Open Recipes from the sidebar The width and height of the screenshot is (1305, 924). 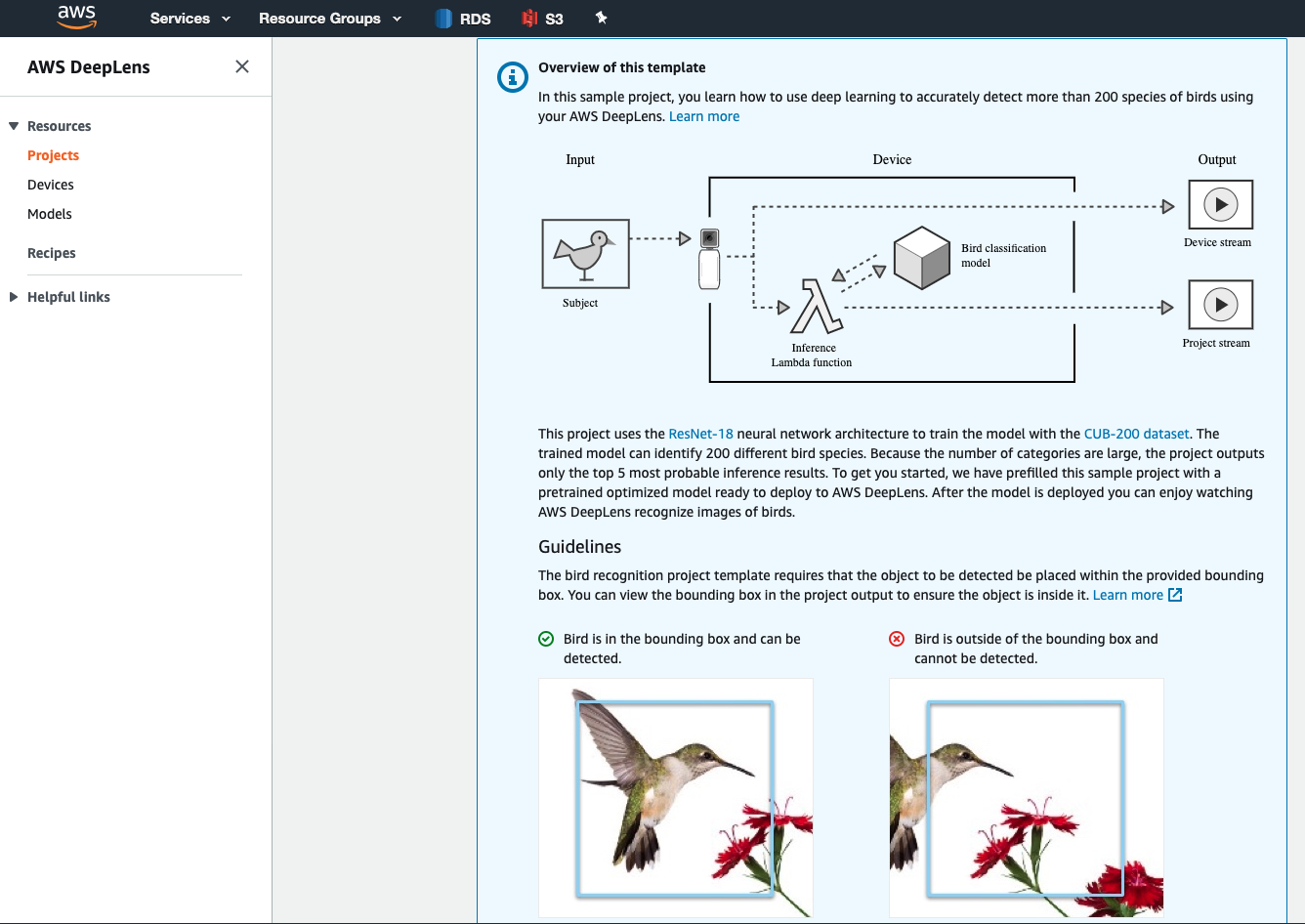(52, 253)
